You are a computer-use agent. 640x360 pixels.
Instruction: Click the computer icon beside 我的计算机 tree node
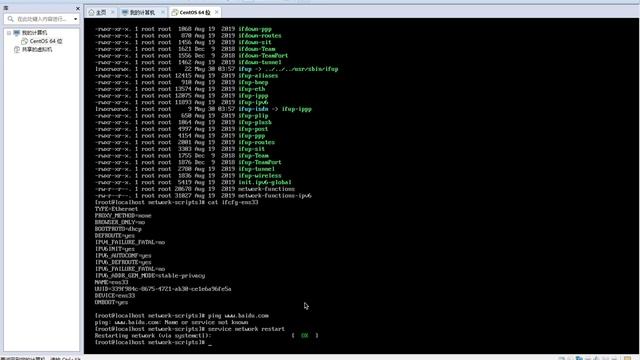pyautogui.click(x=17, y=33)
